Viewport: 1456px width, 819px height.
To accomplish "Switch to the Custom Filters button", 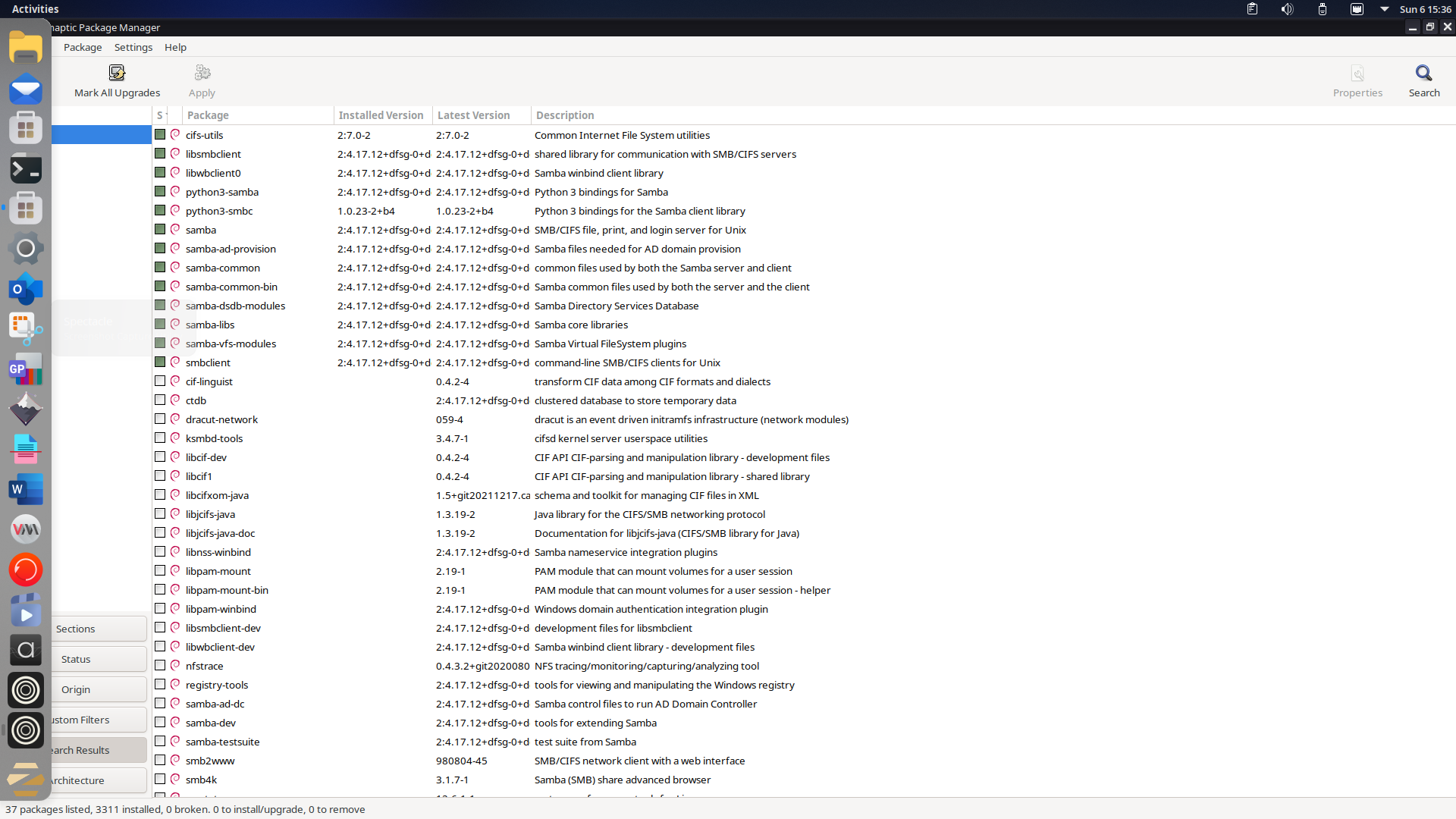I will point(99,720).
